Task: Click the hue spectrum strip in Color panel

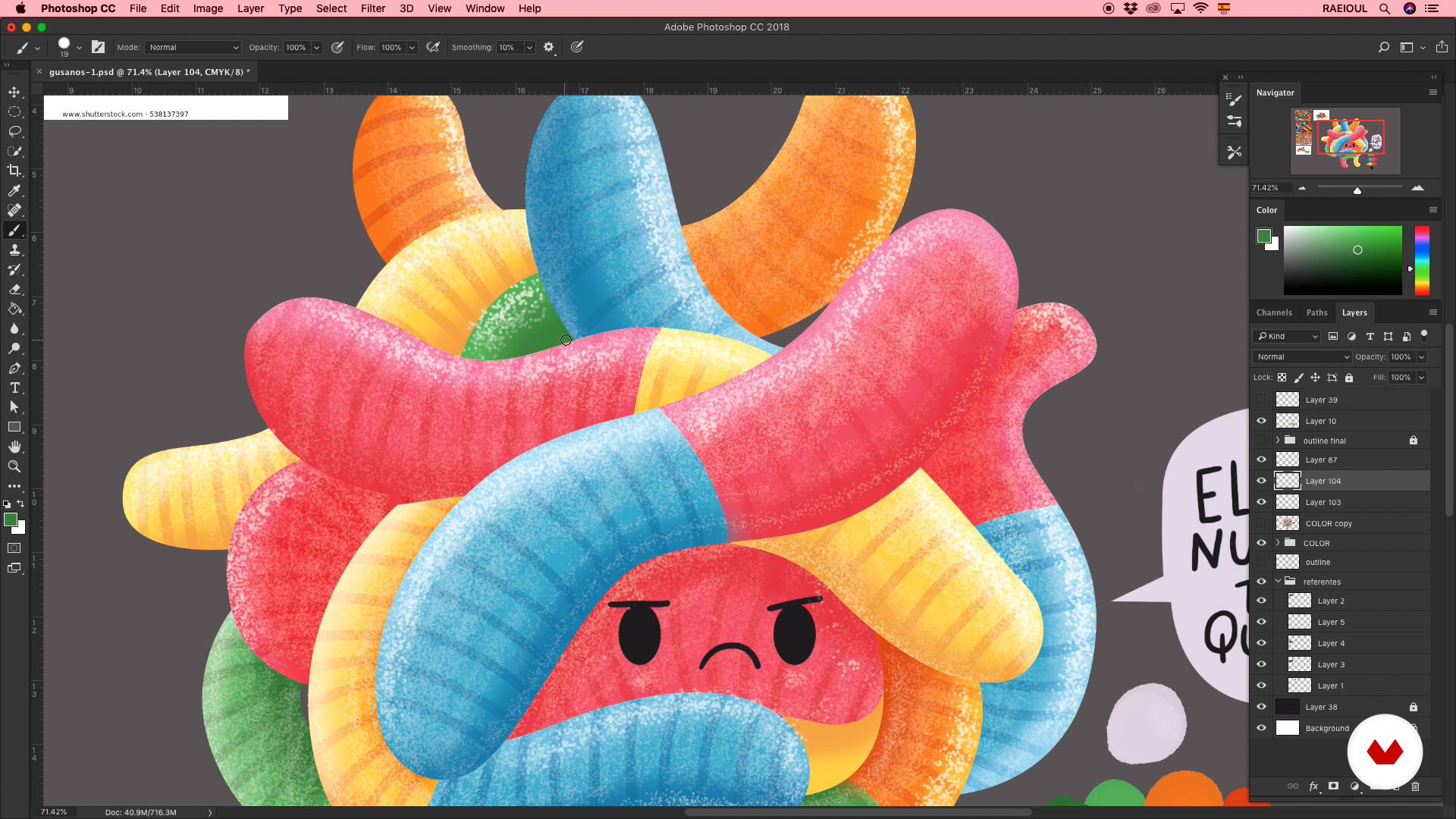Action: (x=1422, y=260)
